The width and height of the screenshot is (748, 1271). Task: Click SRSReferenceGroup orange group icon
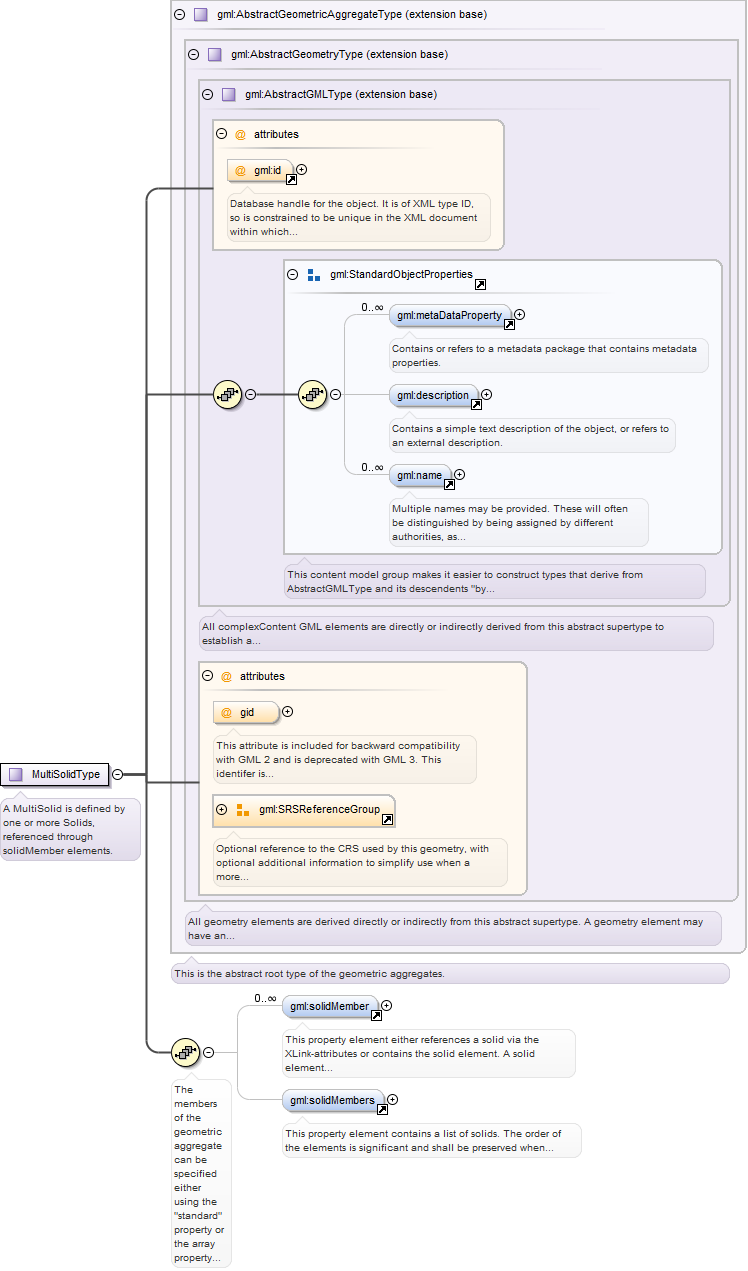point(243,809)
